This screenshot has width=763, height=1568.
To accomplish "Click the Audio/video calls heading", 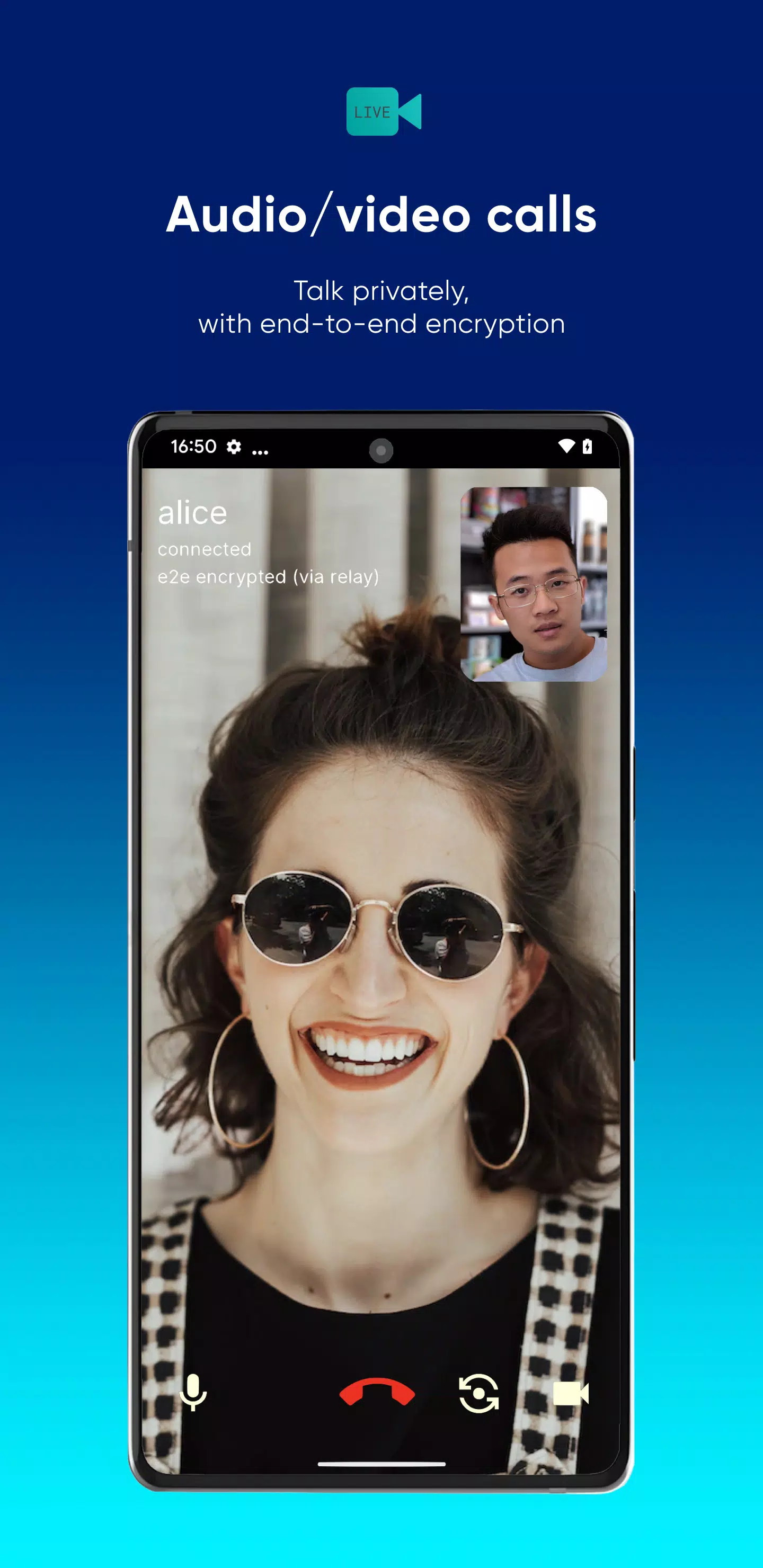I will 381,214.
